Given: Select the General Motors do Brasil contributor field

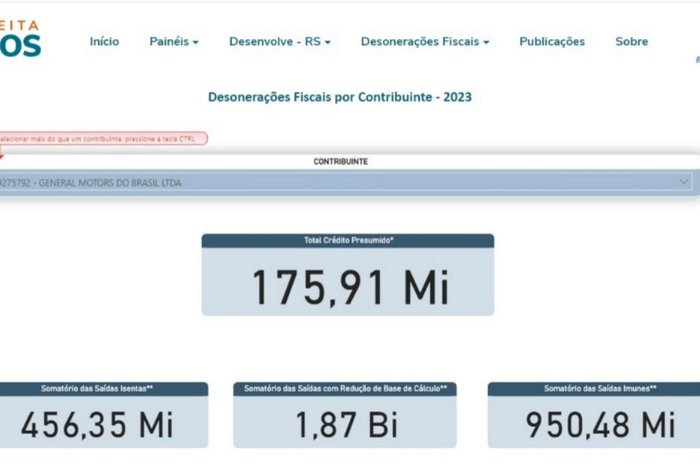Looking at the screenshot, I should pyautogui.click(x=346, y=182).
